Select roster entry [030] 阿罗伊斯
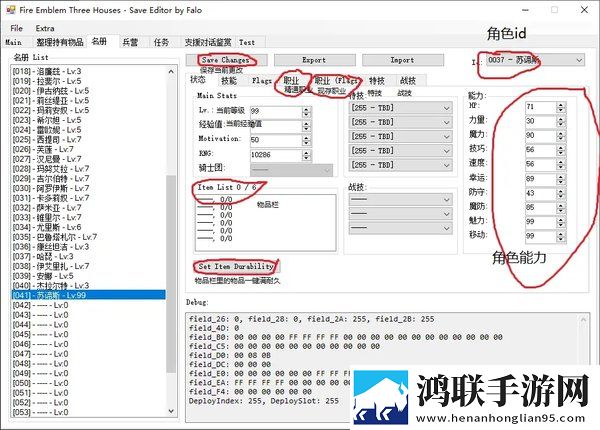Viewport: 600px width, 430px height. (x=89, y=188)
